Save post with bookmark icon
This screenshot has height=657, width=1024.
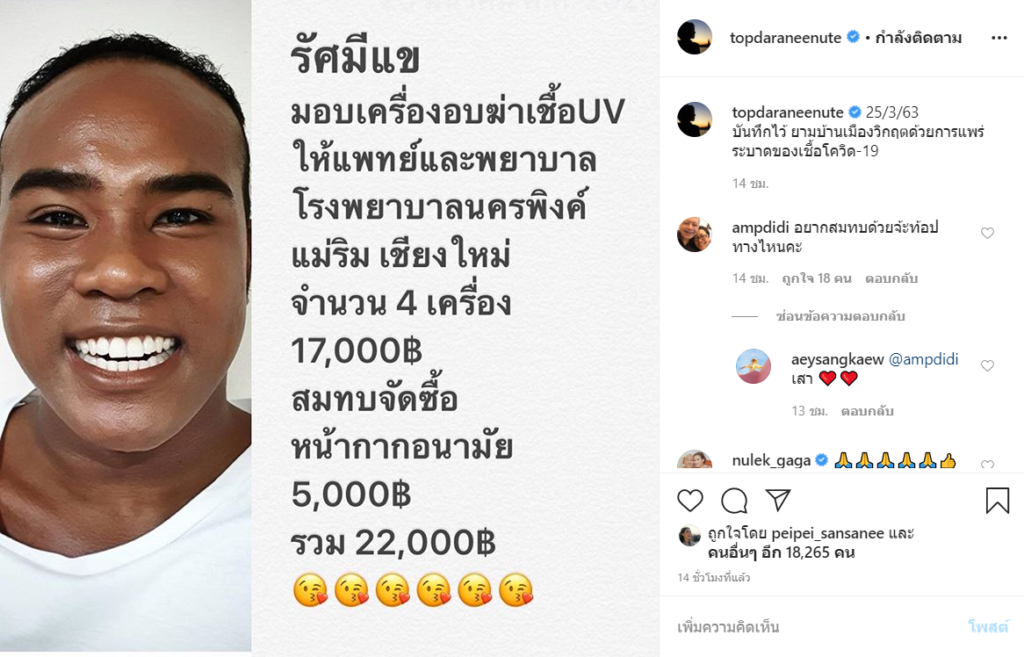[997, 500]
